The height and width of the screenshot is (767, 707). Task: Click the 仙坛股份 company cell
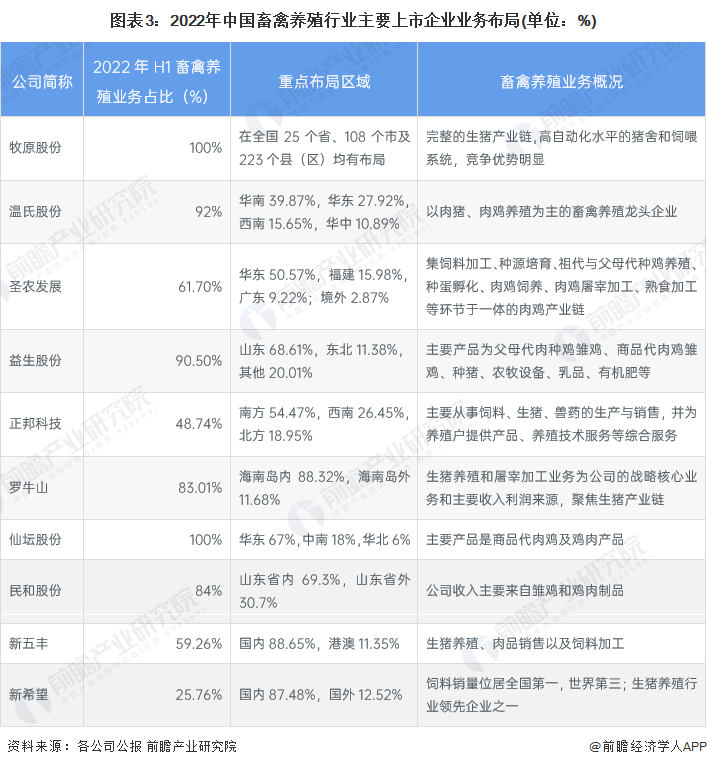pyautogui.click(x=42, y=540)
